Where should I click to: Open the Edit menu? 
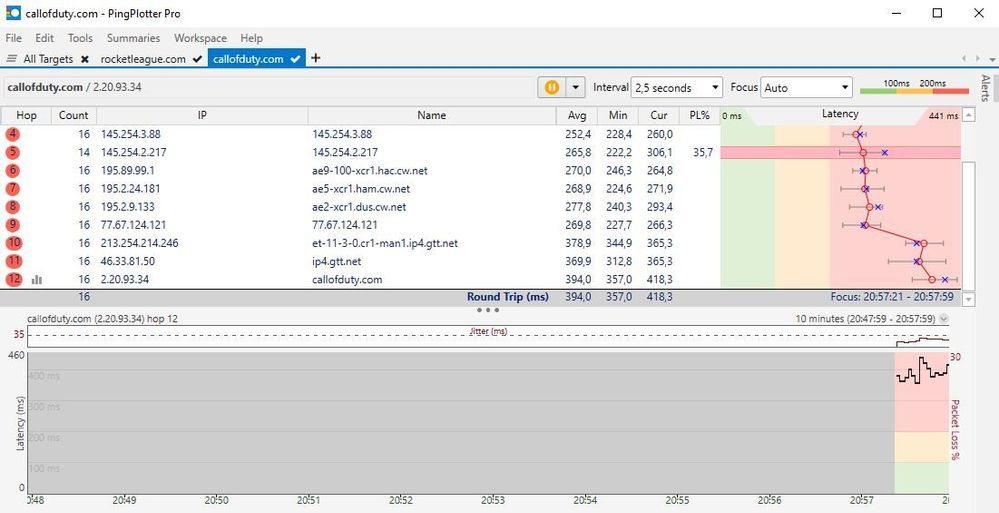click(x=45, y=38)
